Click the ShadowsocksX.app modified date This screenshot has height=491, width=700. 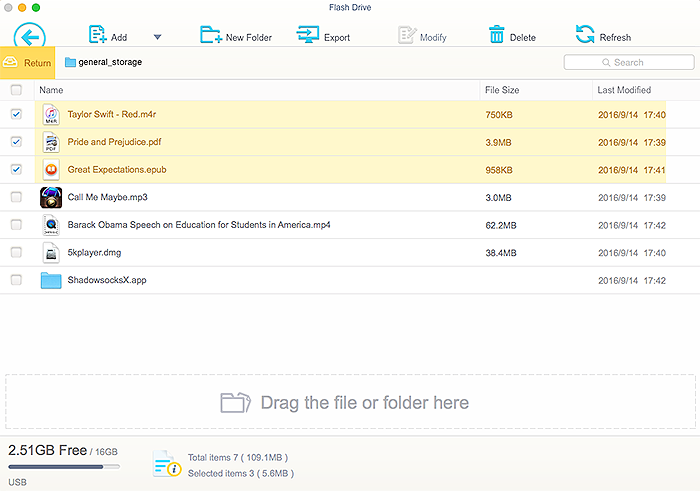pos(632,281)
